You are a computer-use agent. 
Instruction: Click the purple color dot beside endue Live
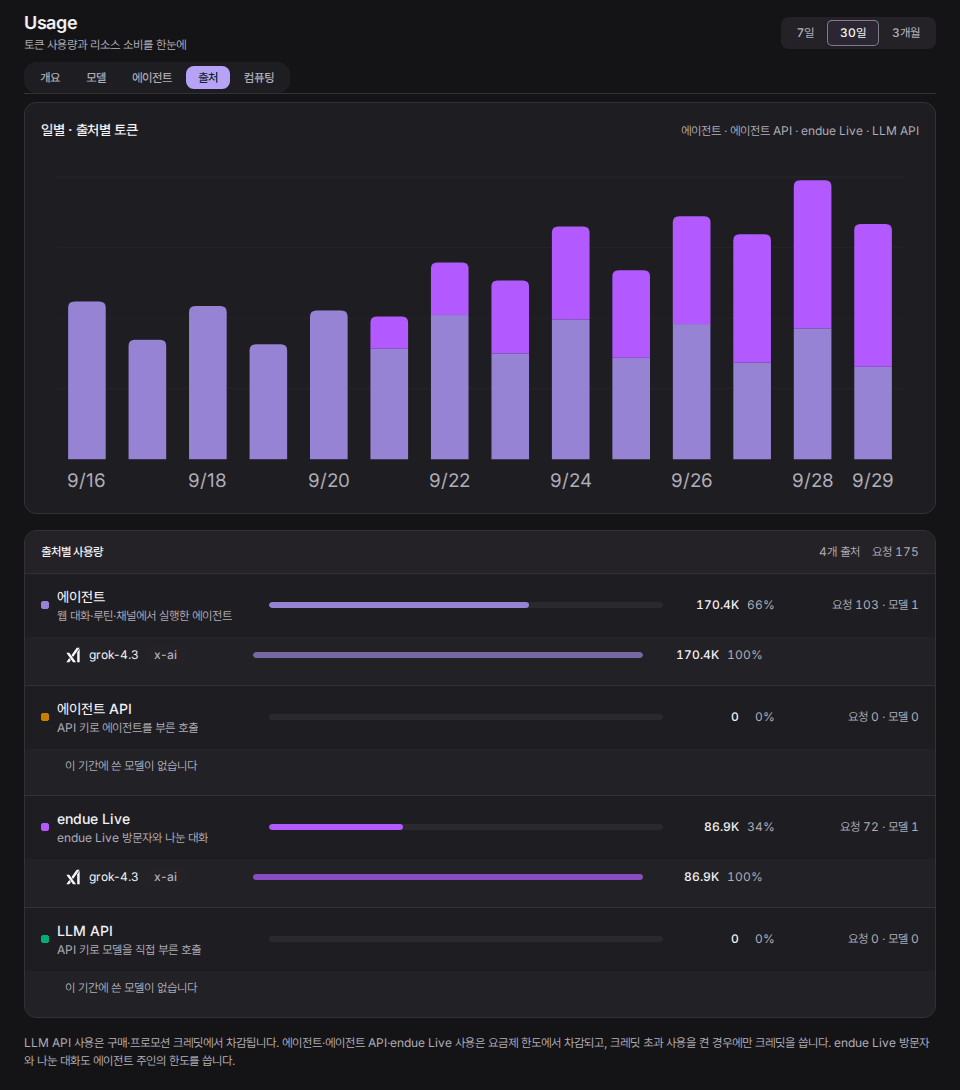[45, 827]
